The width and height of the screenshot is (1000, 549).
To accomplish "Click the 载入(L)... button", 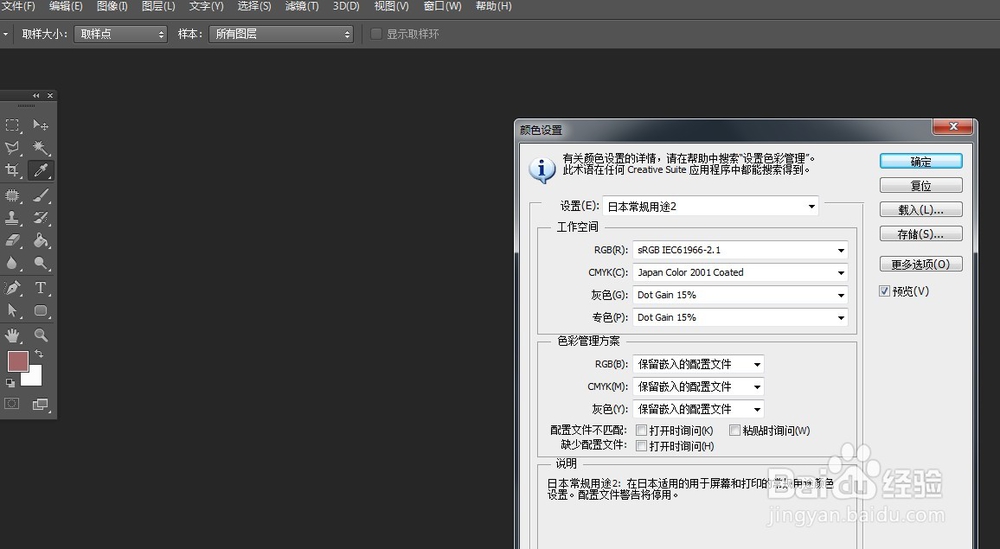I will [x=921, y=210].
